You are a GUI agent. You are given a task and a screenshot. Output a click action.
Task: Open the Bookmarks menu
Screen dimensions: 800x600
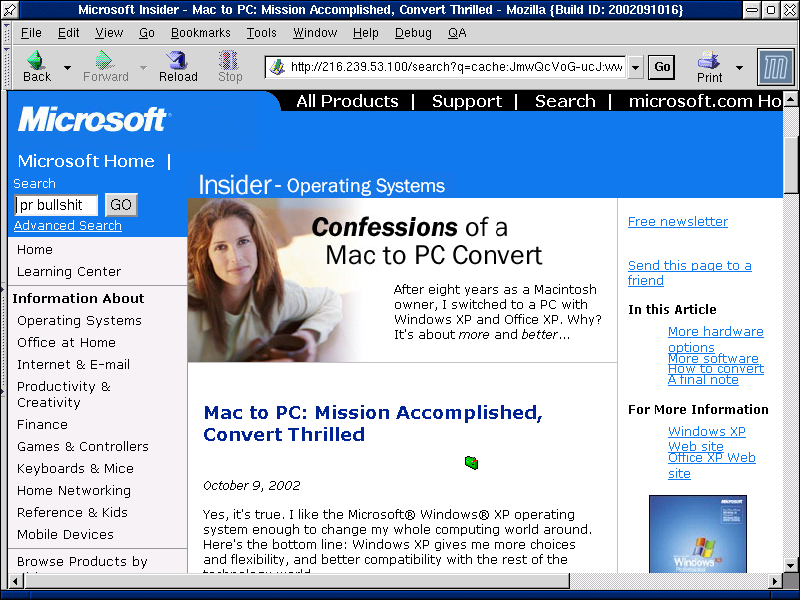[x=201, y=33]
